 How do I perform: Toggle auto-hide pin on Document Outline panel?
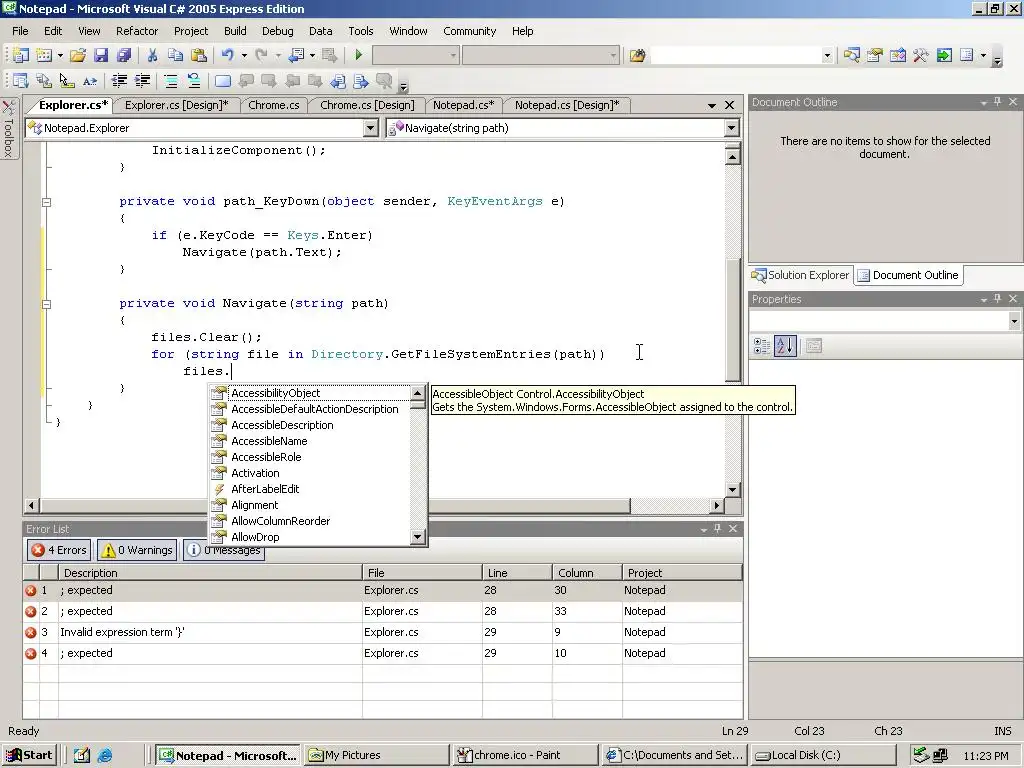click(998, 102)
